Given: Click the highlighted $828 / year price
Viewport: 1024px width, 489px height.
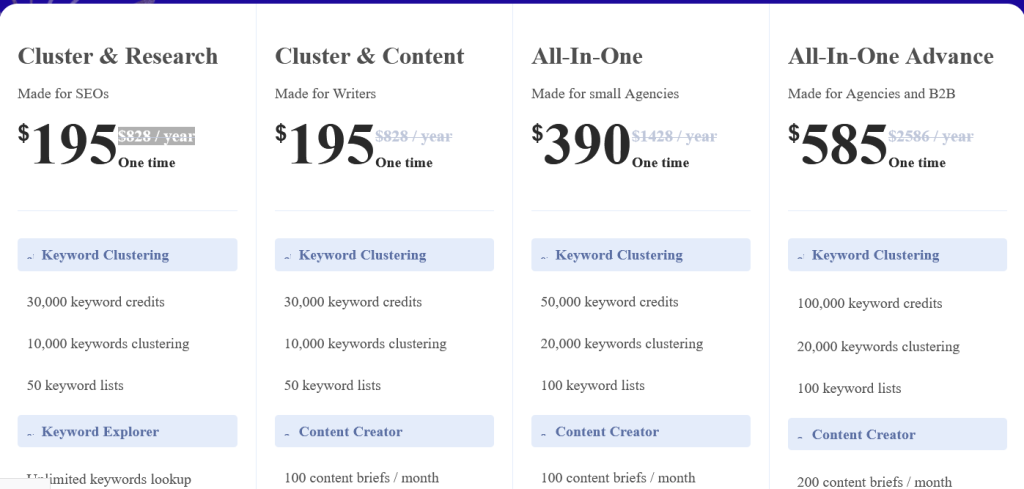Looking at the screenshot, I should click(x=156, y=136).
